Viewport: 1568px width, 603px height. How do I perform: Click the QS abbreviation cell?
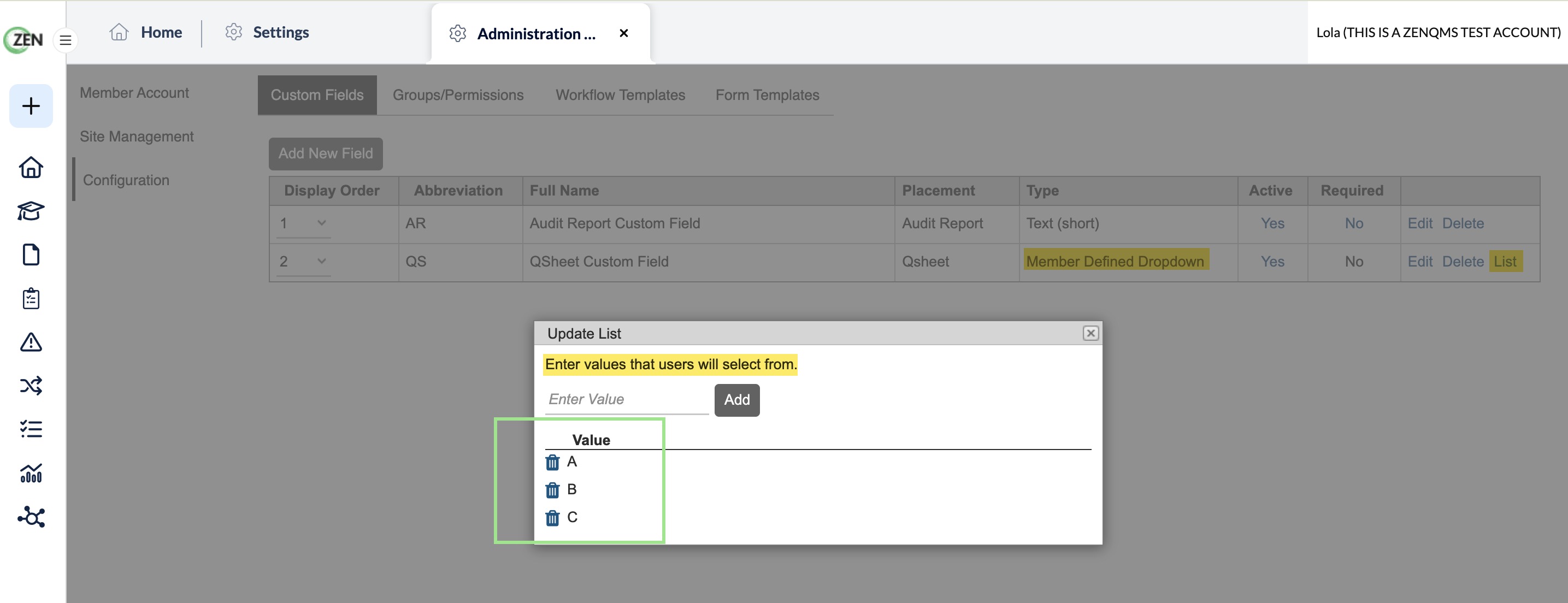(x=460, y=262)
